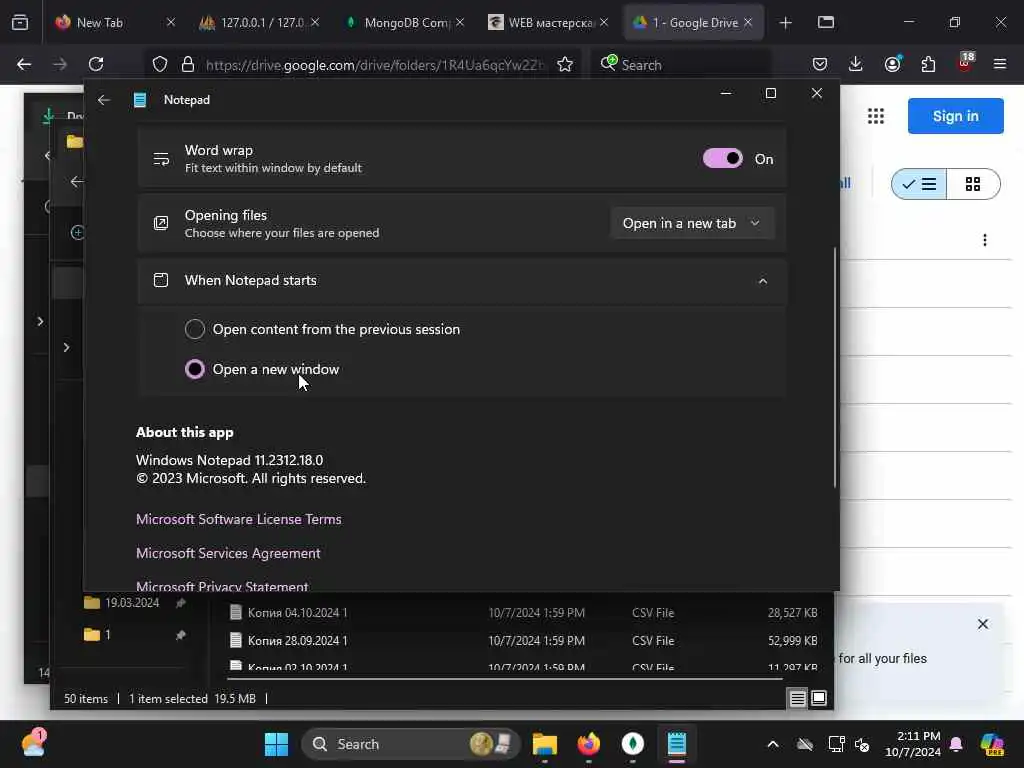The width and height of the screenshot is (1024, 768).
Task: Collapse the When Notepad starts section
Action: pyautogui.click(x=763, y=281)
